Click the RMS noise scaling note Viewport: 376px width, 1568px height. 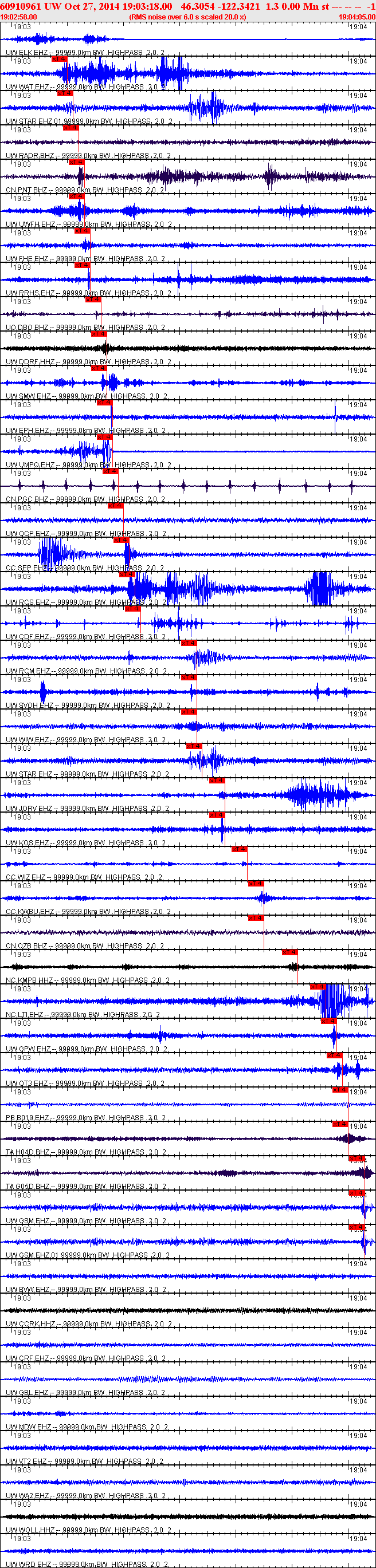point(187,17)
